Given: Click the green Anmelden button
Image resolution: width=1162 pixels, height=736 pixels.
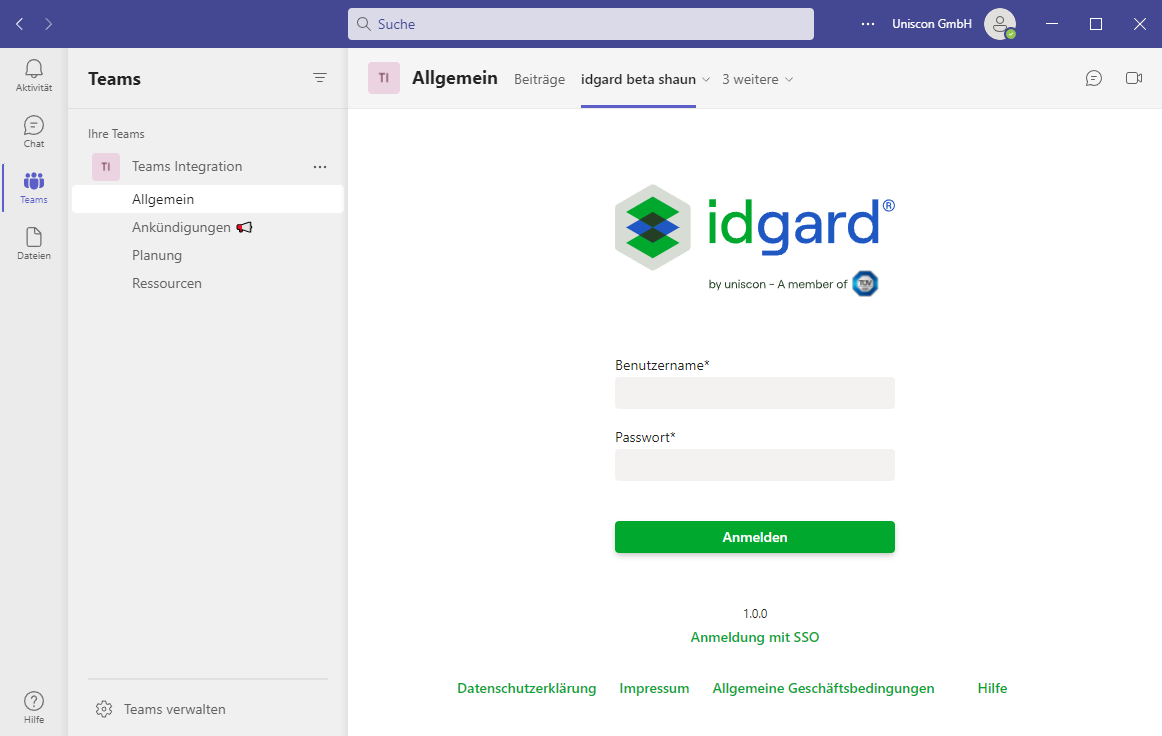Looking at the screenshot, I should [x=754, y=537].
